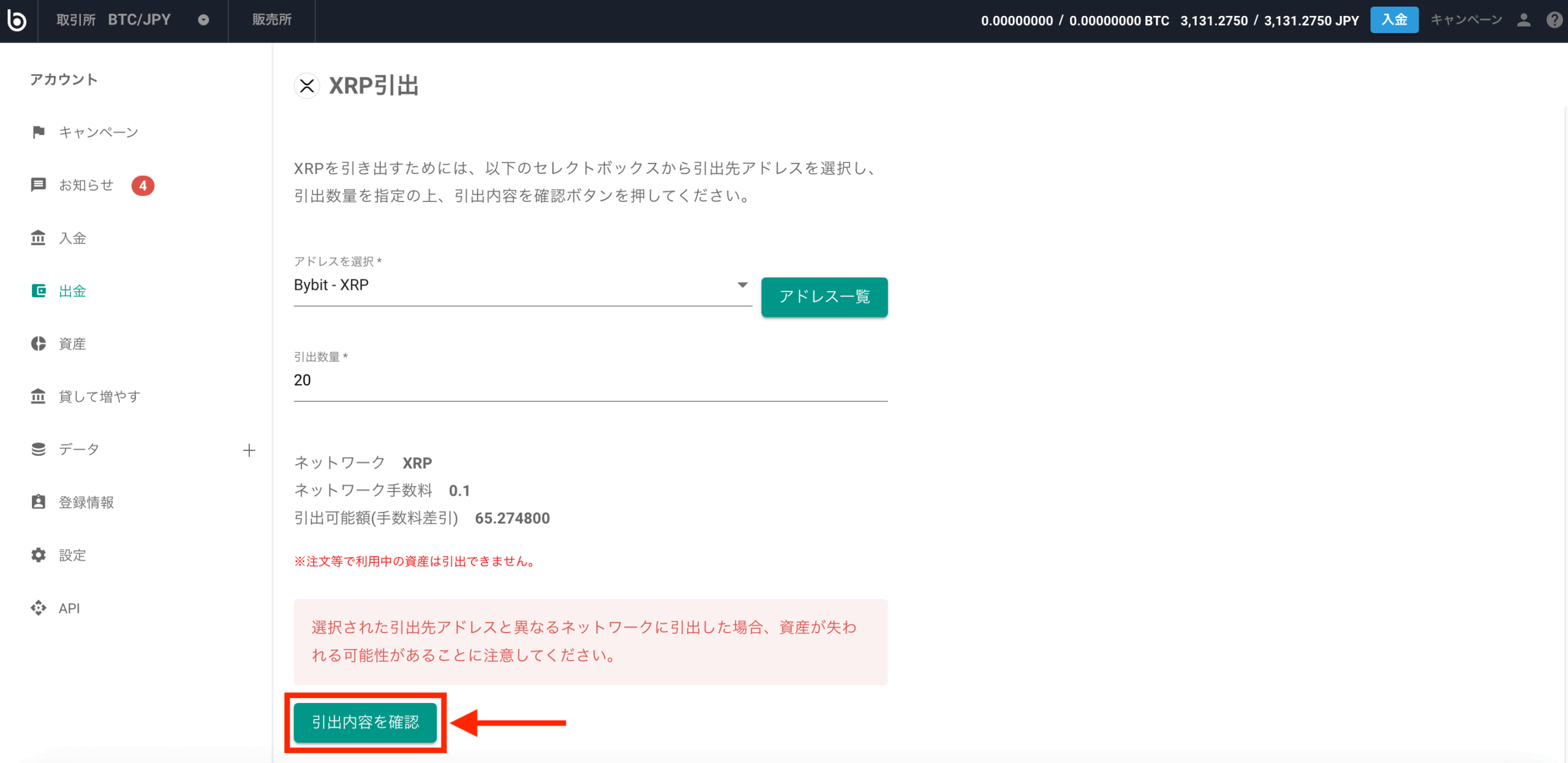Open 登録情報 registration info

point(86,503)
